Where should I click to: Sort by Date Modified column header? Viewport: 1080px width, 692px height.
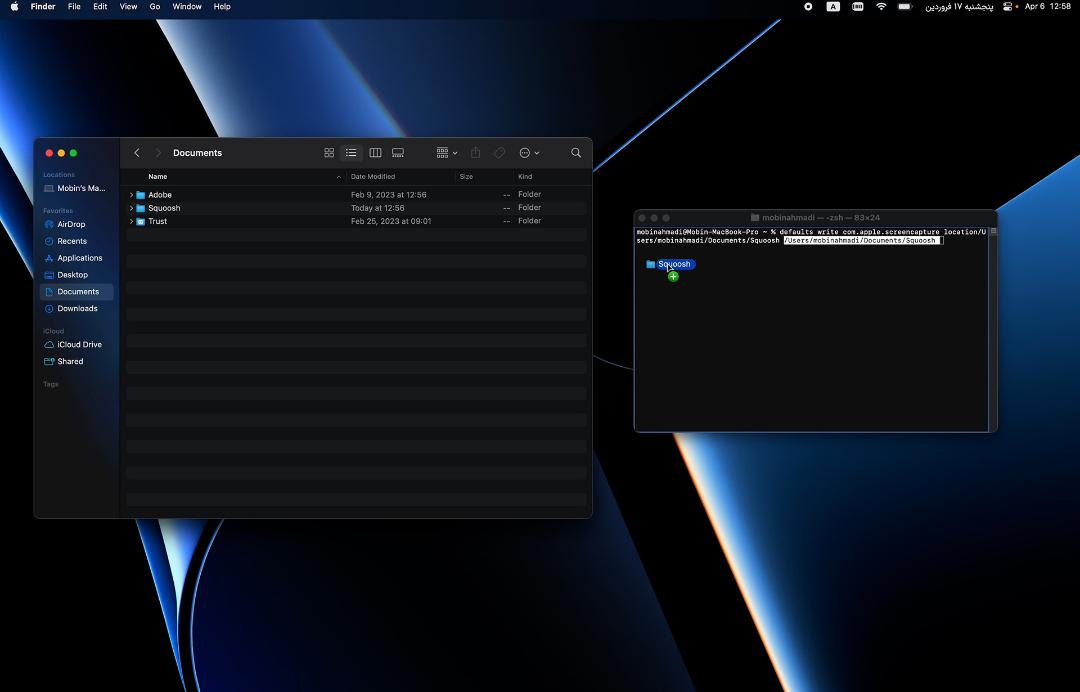(x=373, y=177)
